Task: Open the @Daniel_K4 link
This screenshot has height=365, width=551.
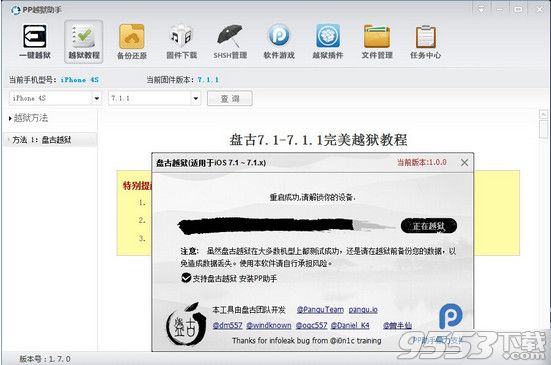Action: coord(350,325)
